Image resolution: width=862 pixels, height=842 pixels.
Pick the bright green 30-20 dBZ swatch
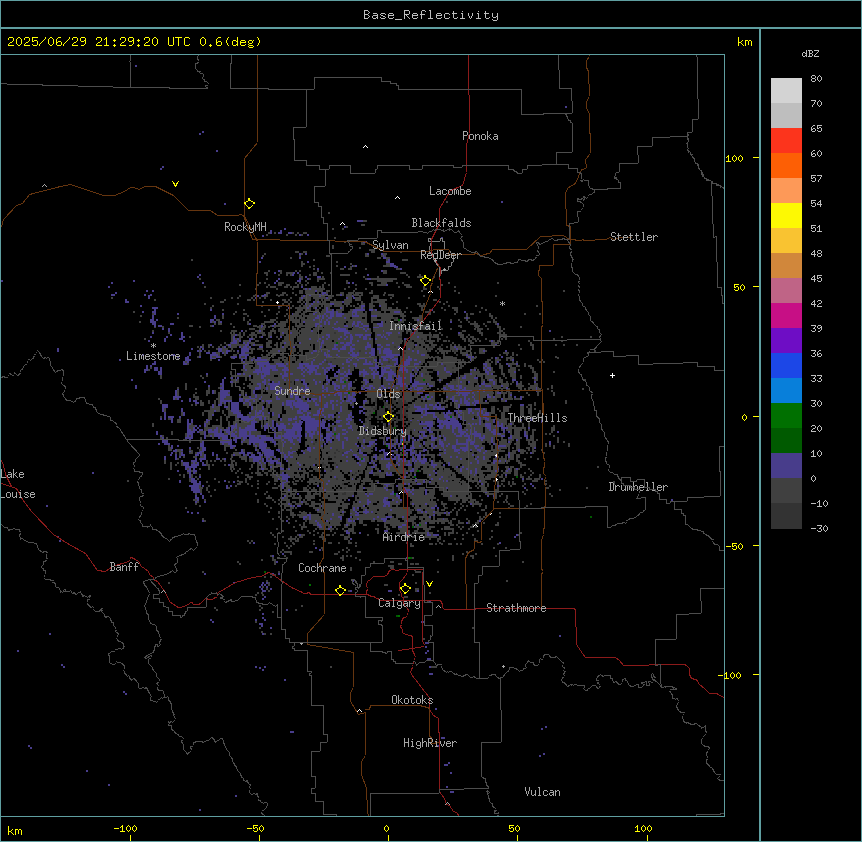point(786,416)
